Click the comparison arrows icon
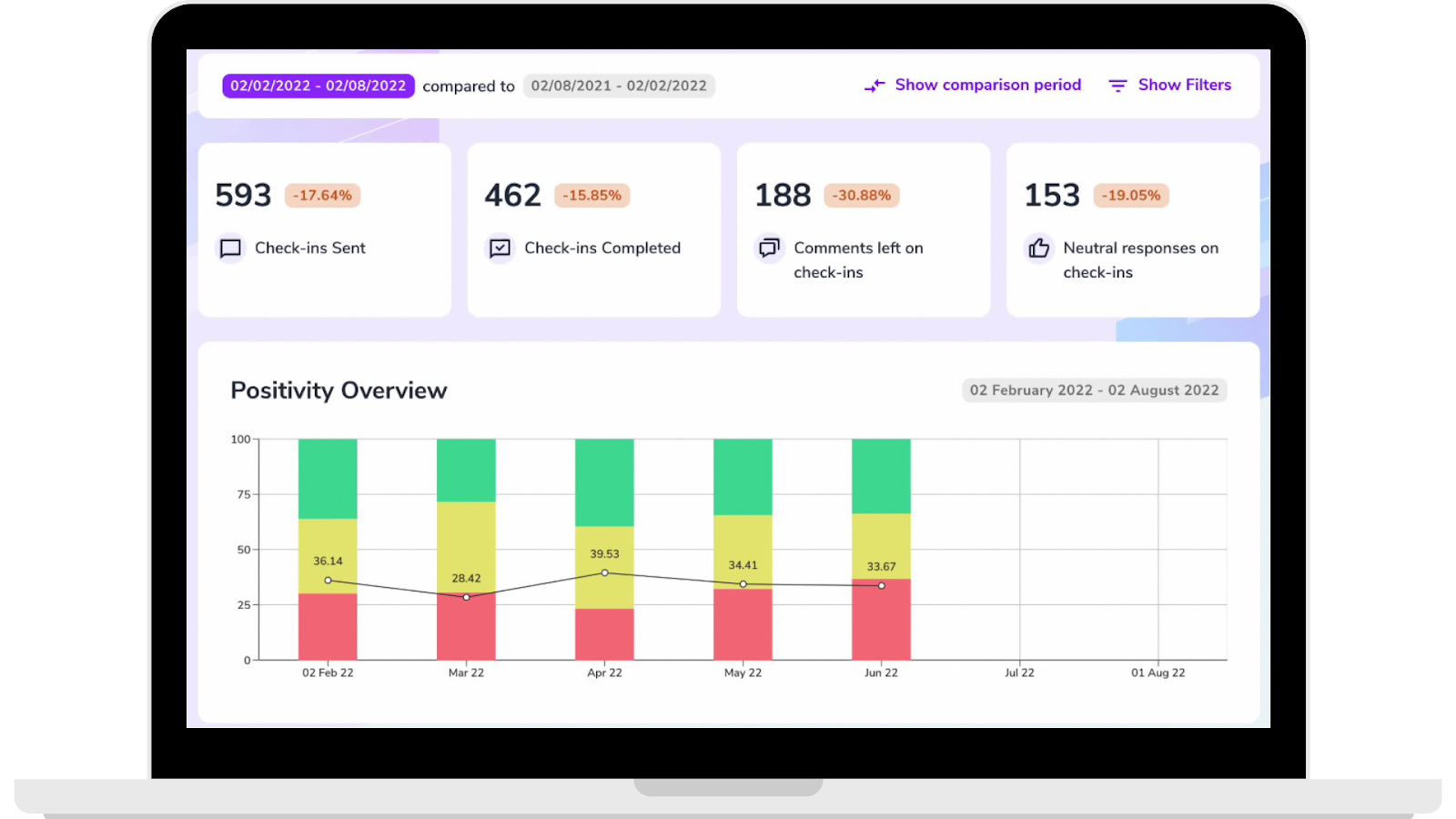This screenshot has height=819, width=1456. coord(875,86)
